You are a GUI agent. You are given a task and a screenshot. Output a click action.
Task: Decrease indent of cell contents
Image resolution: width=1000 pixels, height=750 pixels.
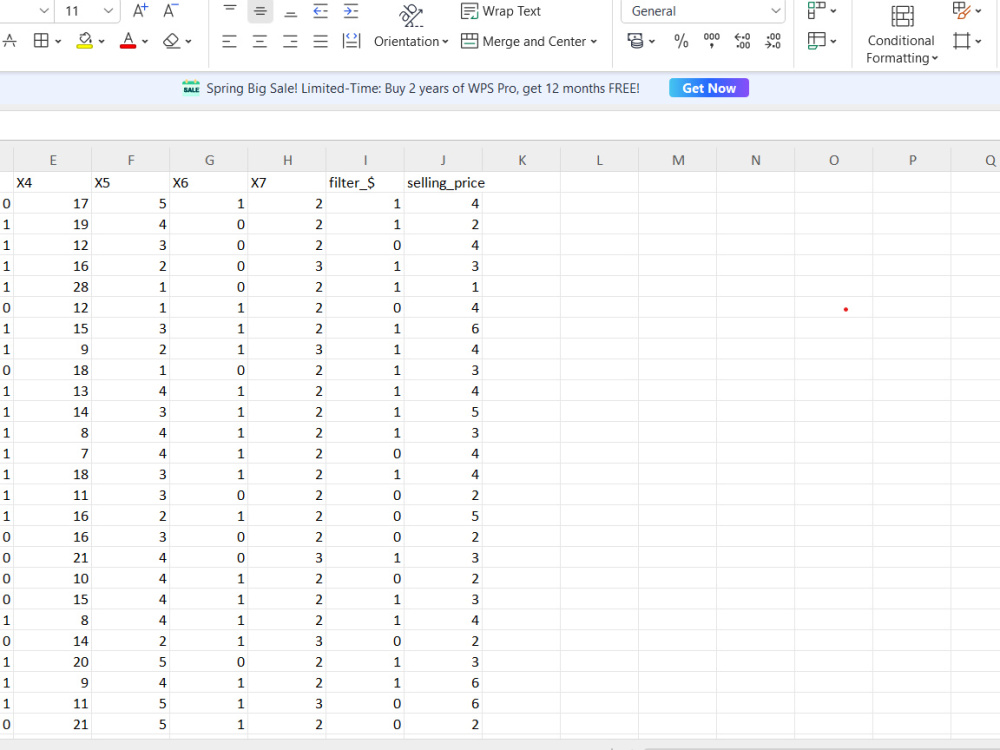[x=320, y=10]
